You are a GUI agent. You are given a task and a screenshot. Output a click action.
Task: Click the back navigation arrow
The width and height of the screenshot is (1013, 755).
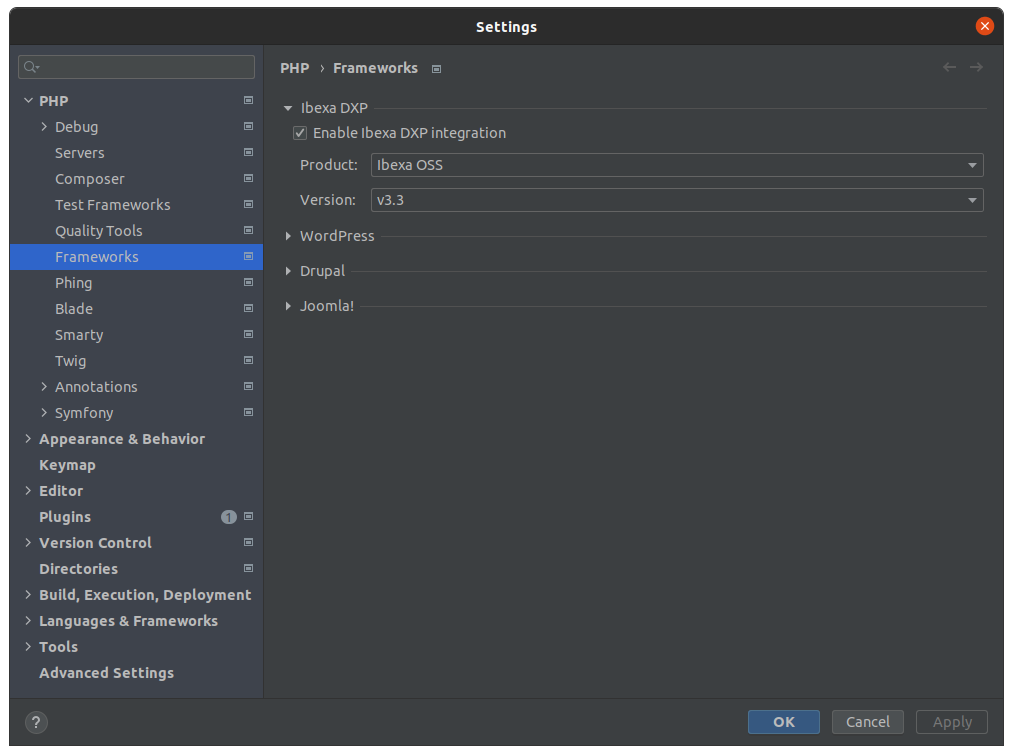click(949, 67)
